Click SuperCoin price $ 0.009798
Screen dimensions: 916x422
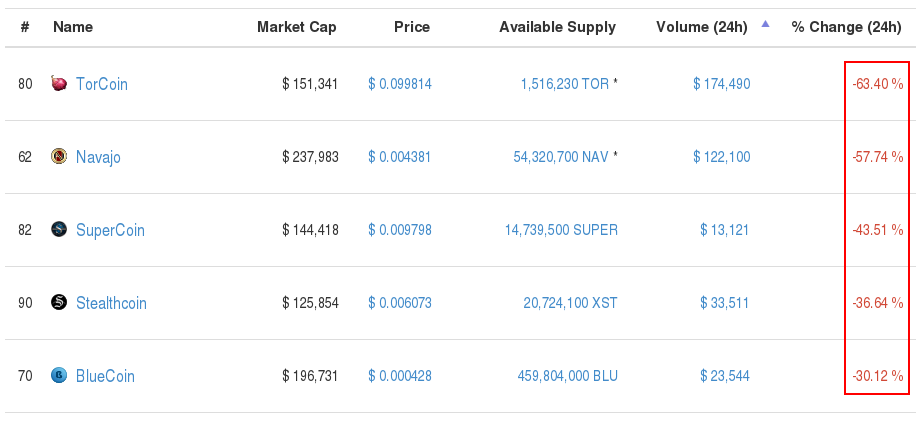click(x=400, y=230)
